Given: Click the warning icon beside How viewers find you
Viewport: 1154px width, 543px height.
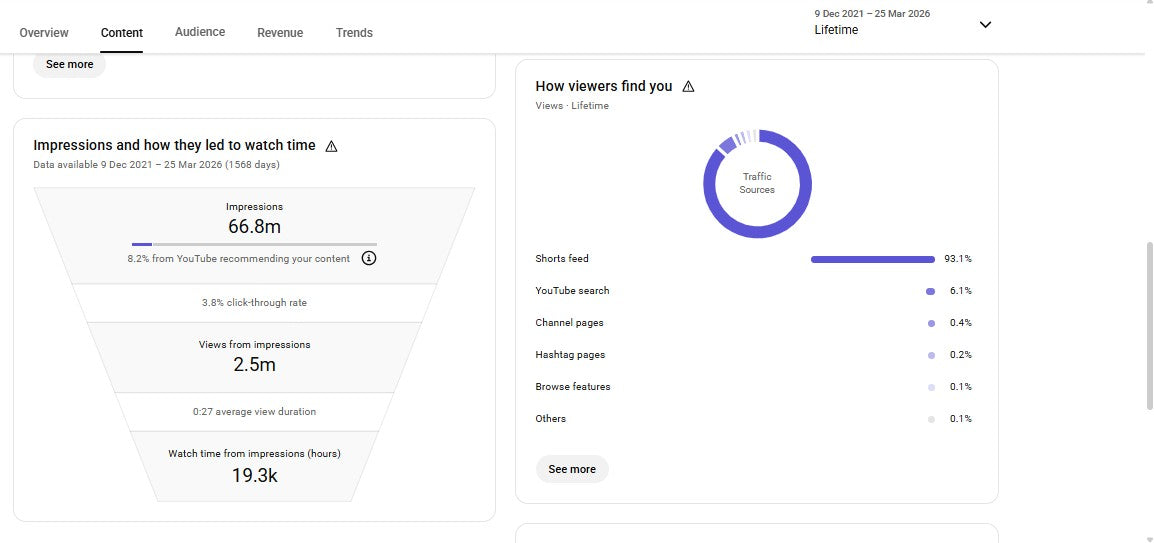Looking at the screenshot, I should [x=688, y=86].
